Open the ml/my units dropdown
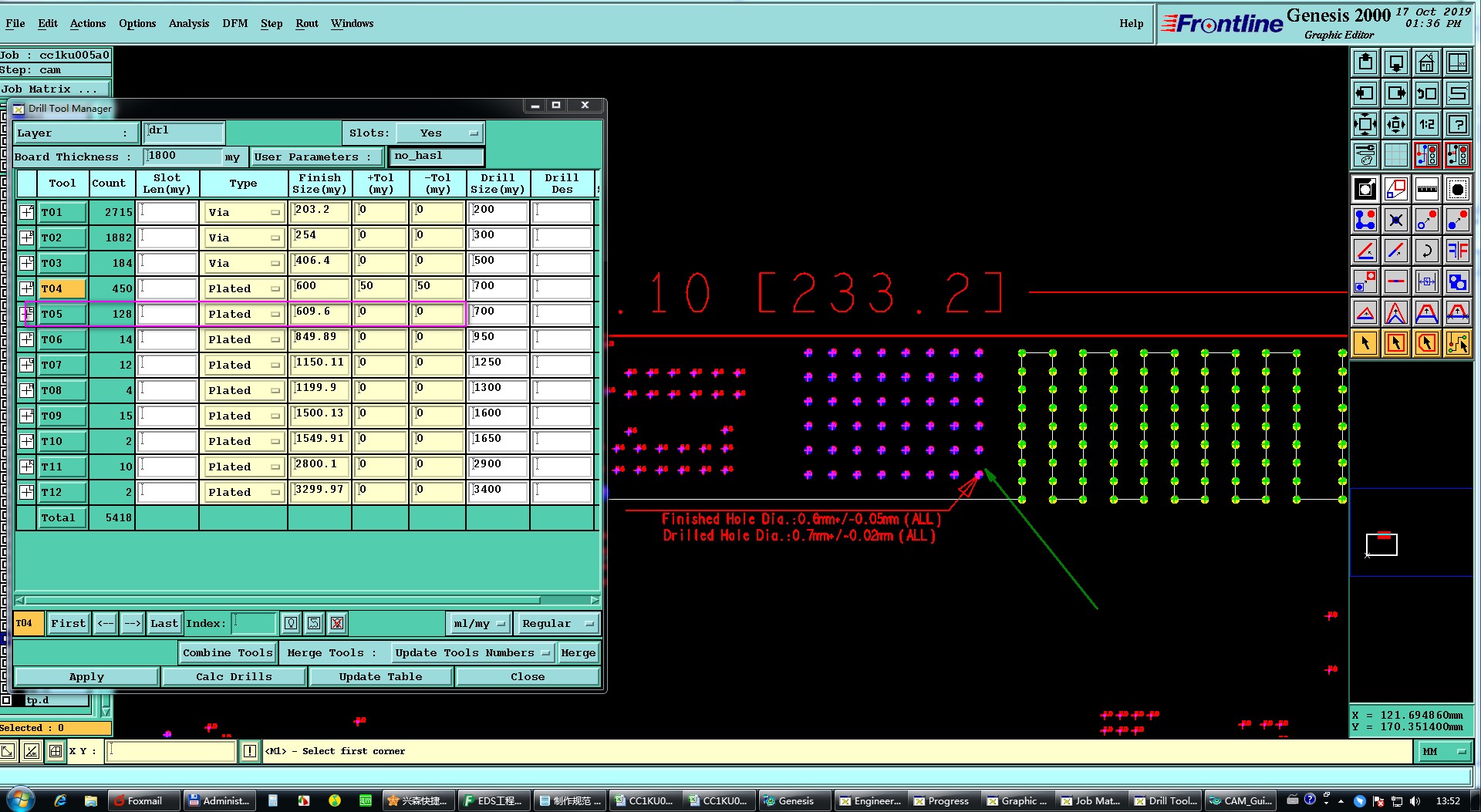This screenshot has height=812, width=1481. 479,623
